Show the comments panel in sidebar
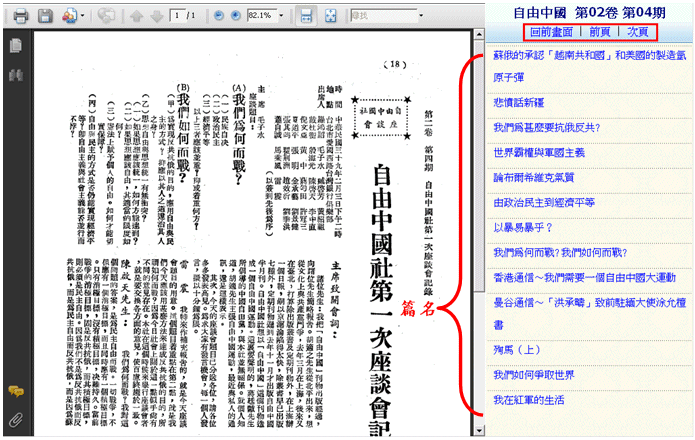 click(x=15, y=391)
